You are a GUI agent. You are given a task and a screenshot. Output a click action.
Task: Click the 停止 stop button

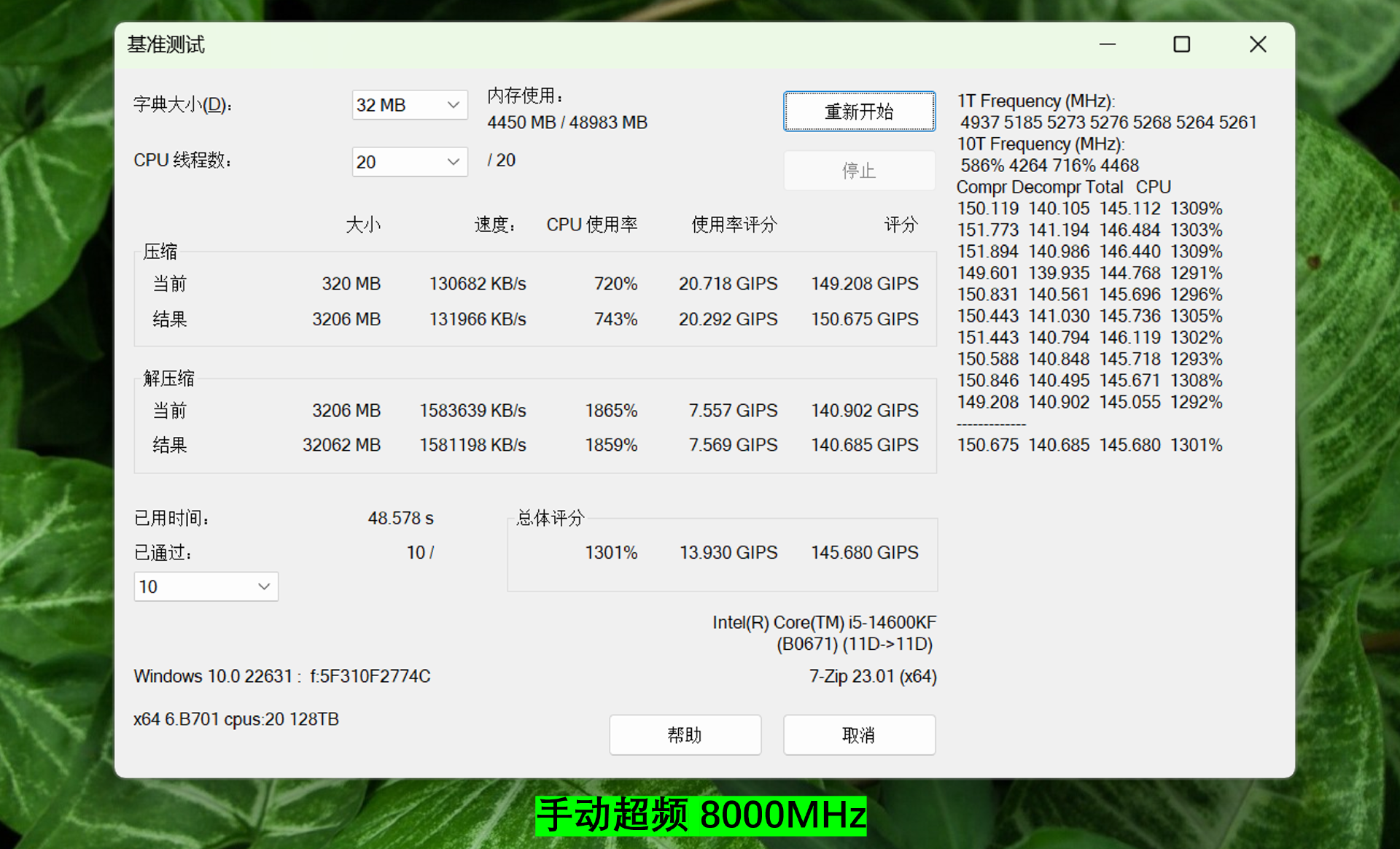tap(858, 171)
